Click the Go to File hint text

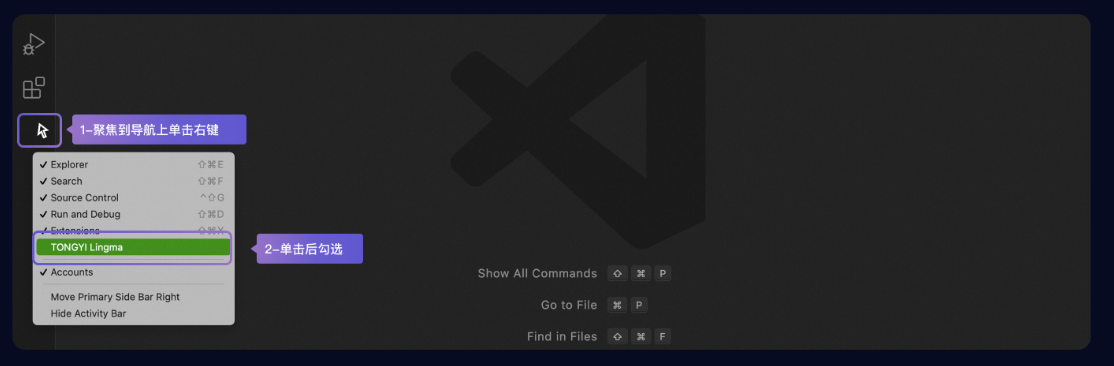[x=568, y=305]
